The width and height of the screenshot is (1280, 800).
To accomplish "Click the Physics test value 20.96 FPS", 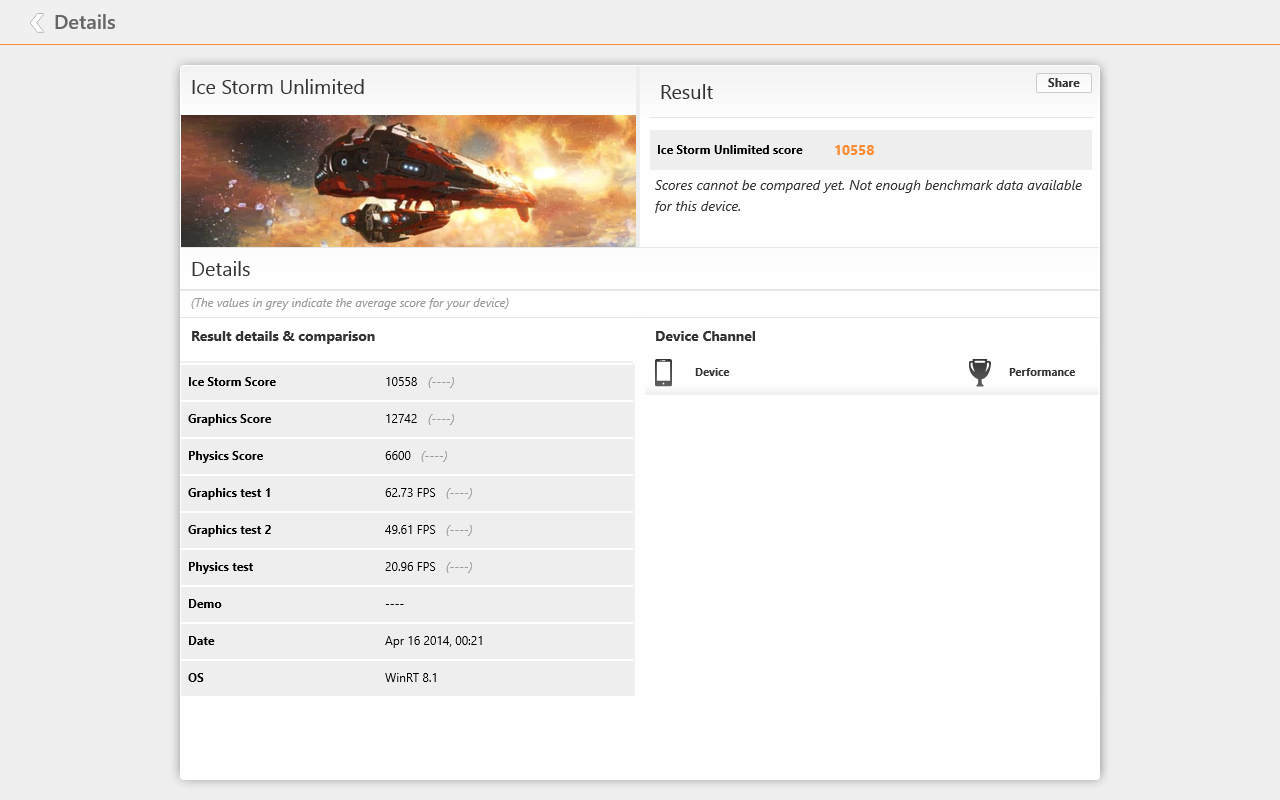I will (x=410, y=567).
